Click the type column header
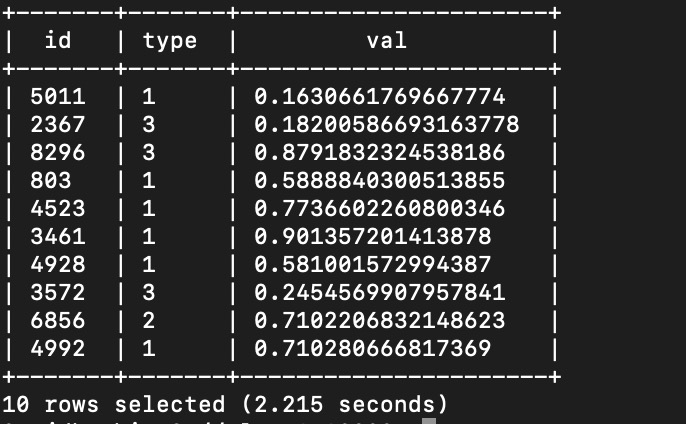 point(170,41)
